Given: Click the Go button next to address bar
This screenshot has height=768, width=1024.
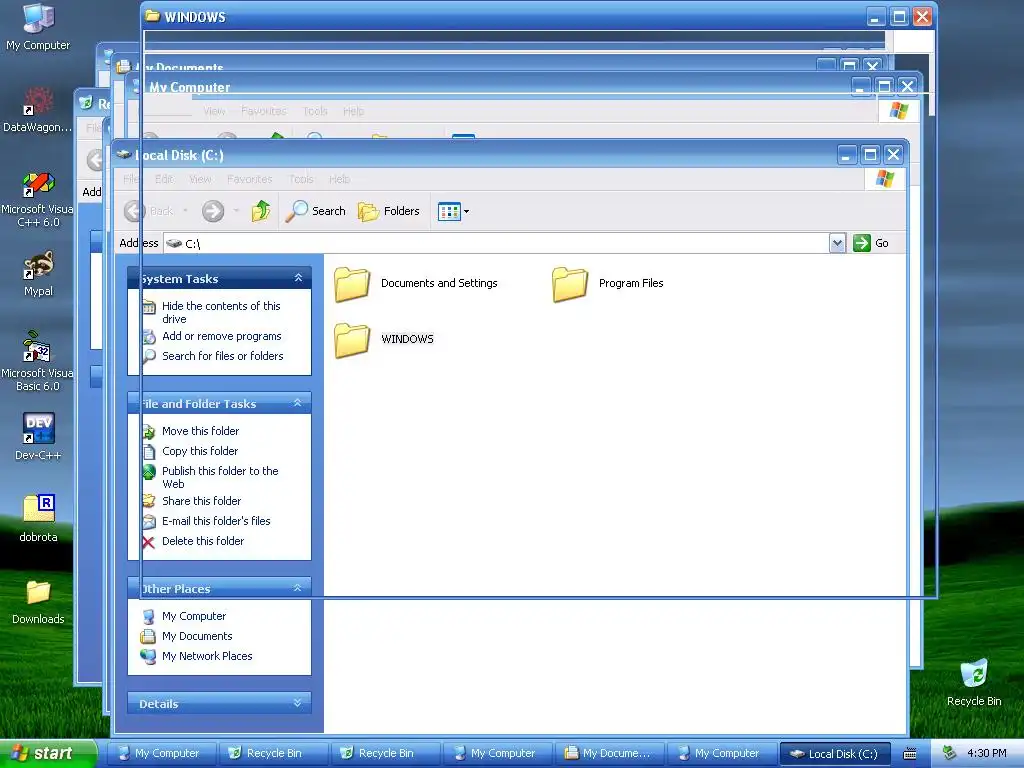Looking at the screenshot, I should [x=871, y=243].
